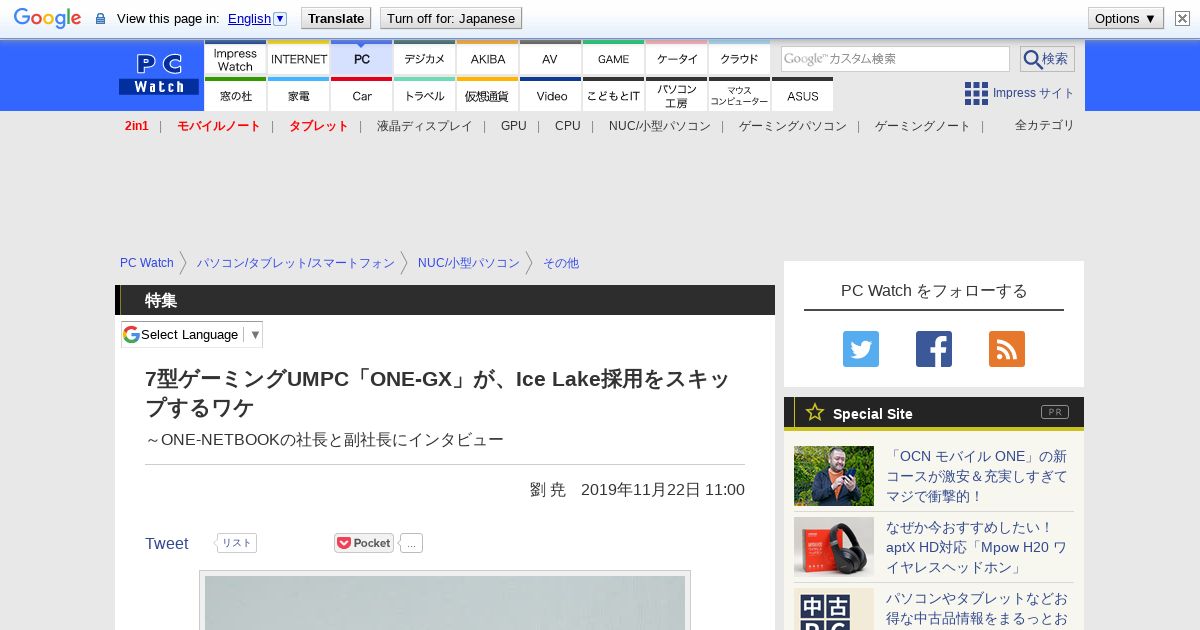Open the GAME tab
Image resolution: width=1200 pixels, height=630 pixels.
pos(613,59)
